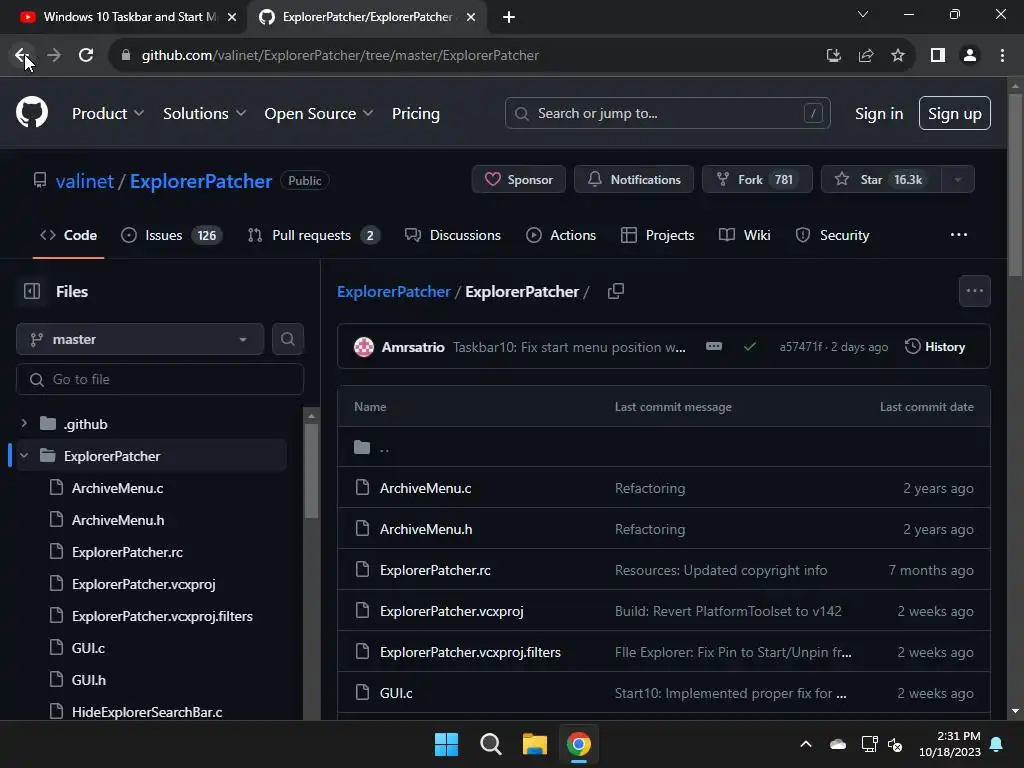Click Chrome icon on the taskbar
This screenshot has width=1024, height=768.
click(579, 744)
